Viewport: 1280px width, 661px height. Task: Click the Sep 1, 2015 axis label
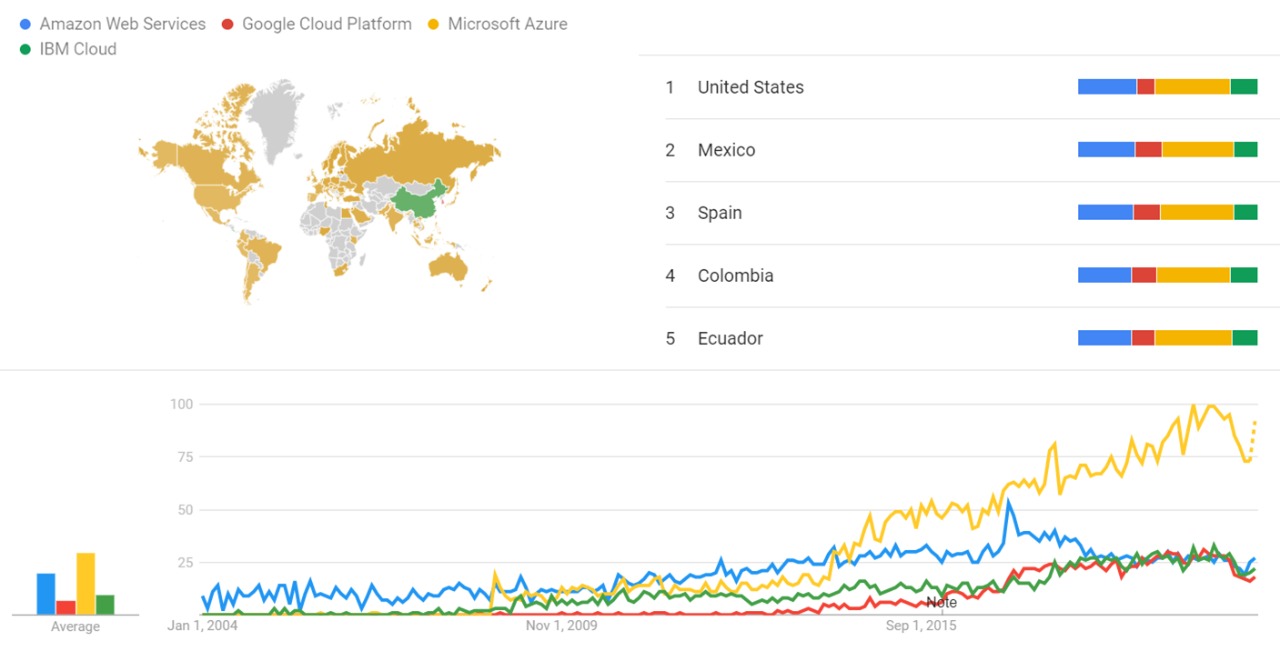pyautogui.click(x=920, y=627)
